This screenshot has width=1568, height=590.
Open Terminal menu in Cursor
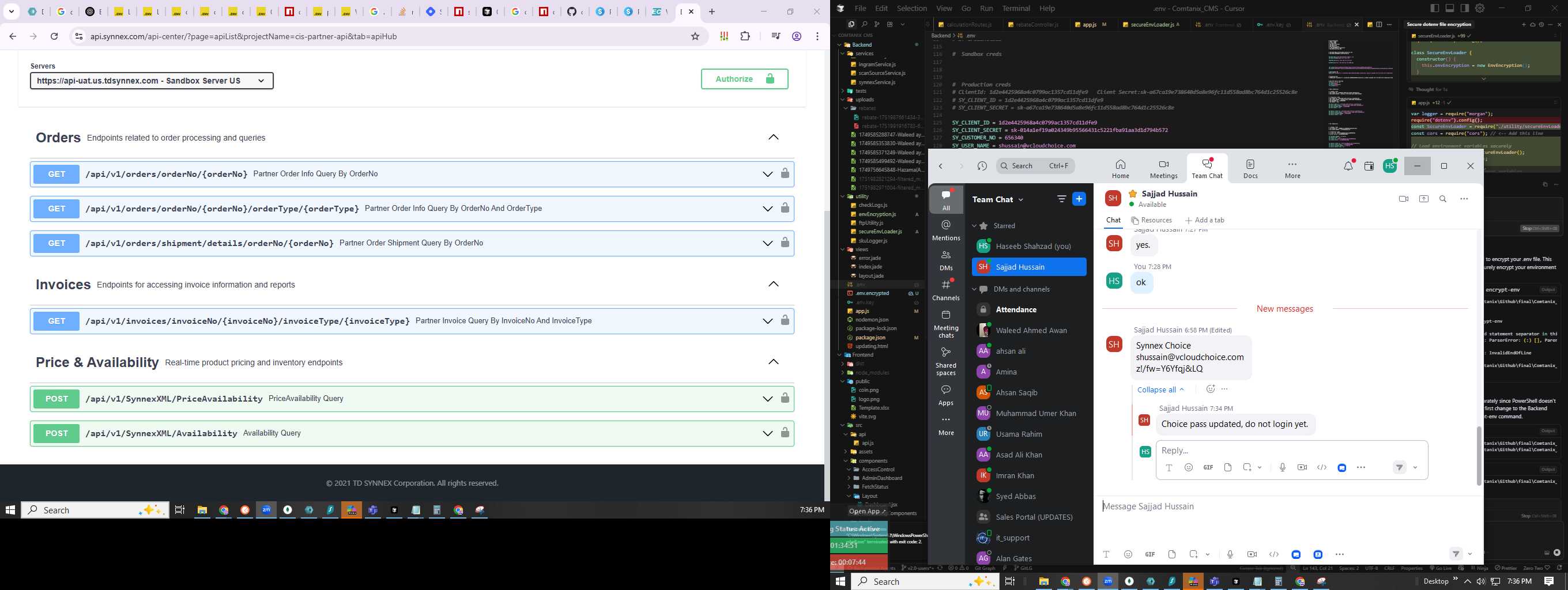(x=1016, y=8)
